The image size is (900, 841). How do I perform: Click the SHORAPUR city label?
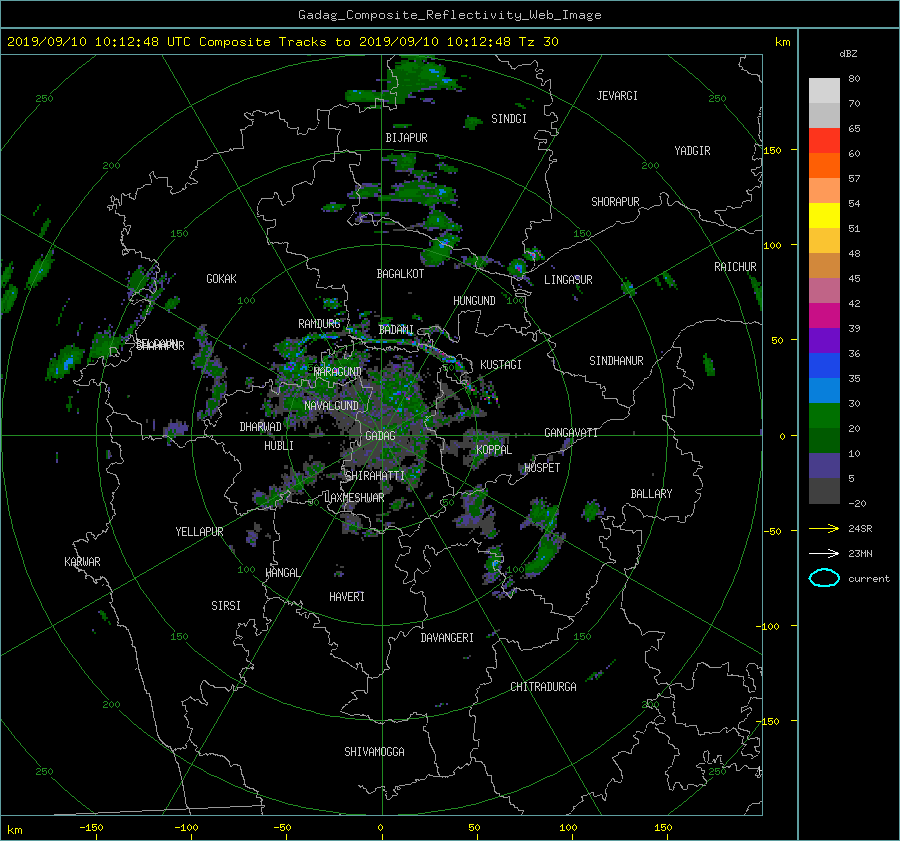click(x=615, y=202)
